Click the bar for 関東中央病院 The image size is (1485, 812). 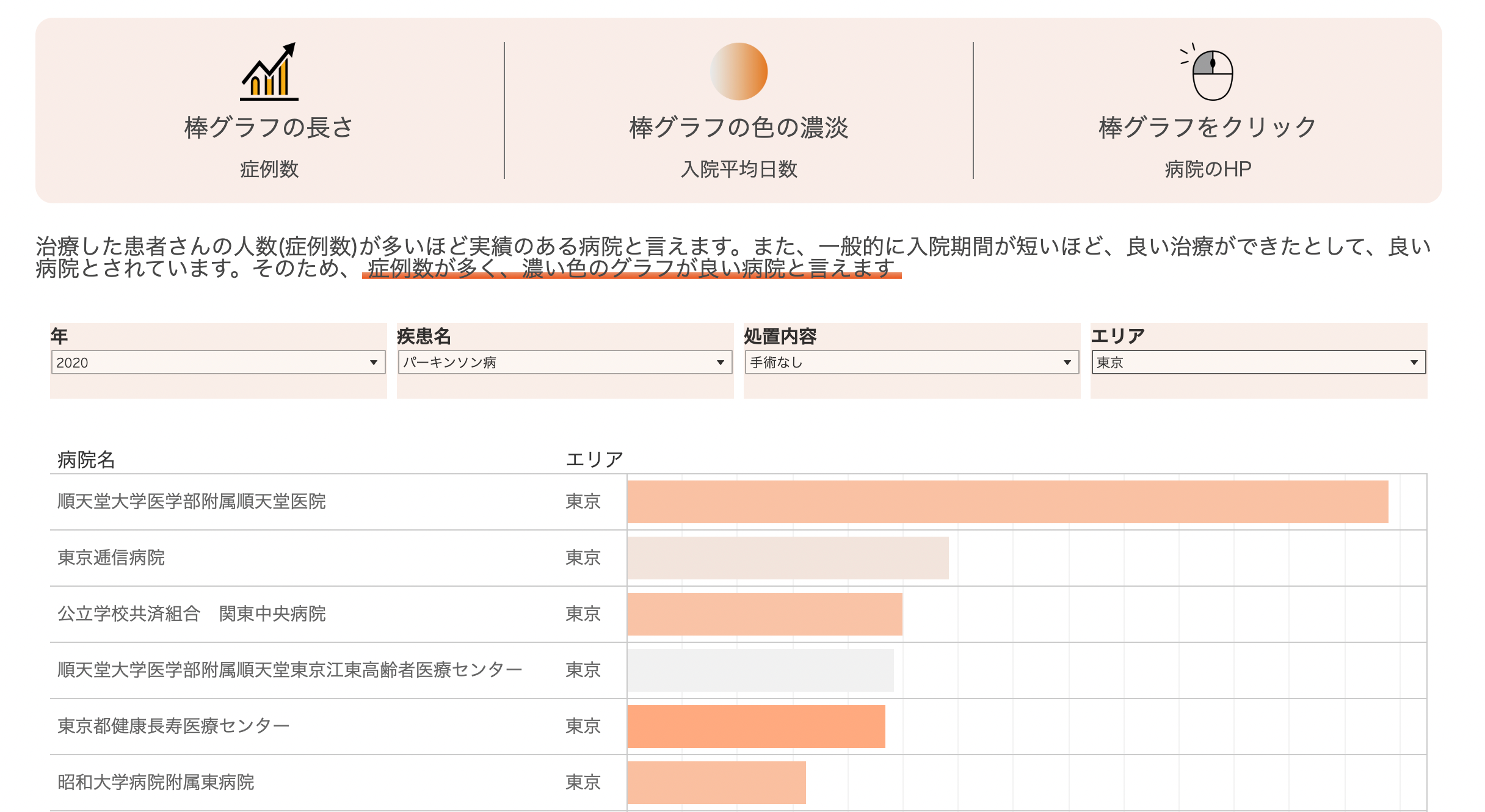[764, 614]
